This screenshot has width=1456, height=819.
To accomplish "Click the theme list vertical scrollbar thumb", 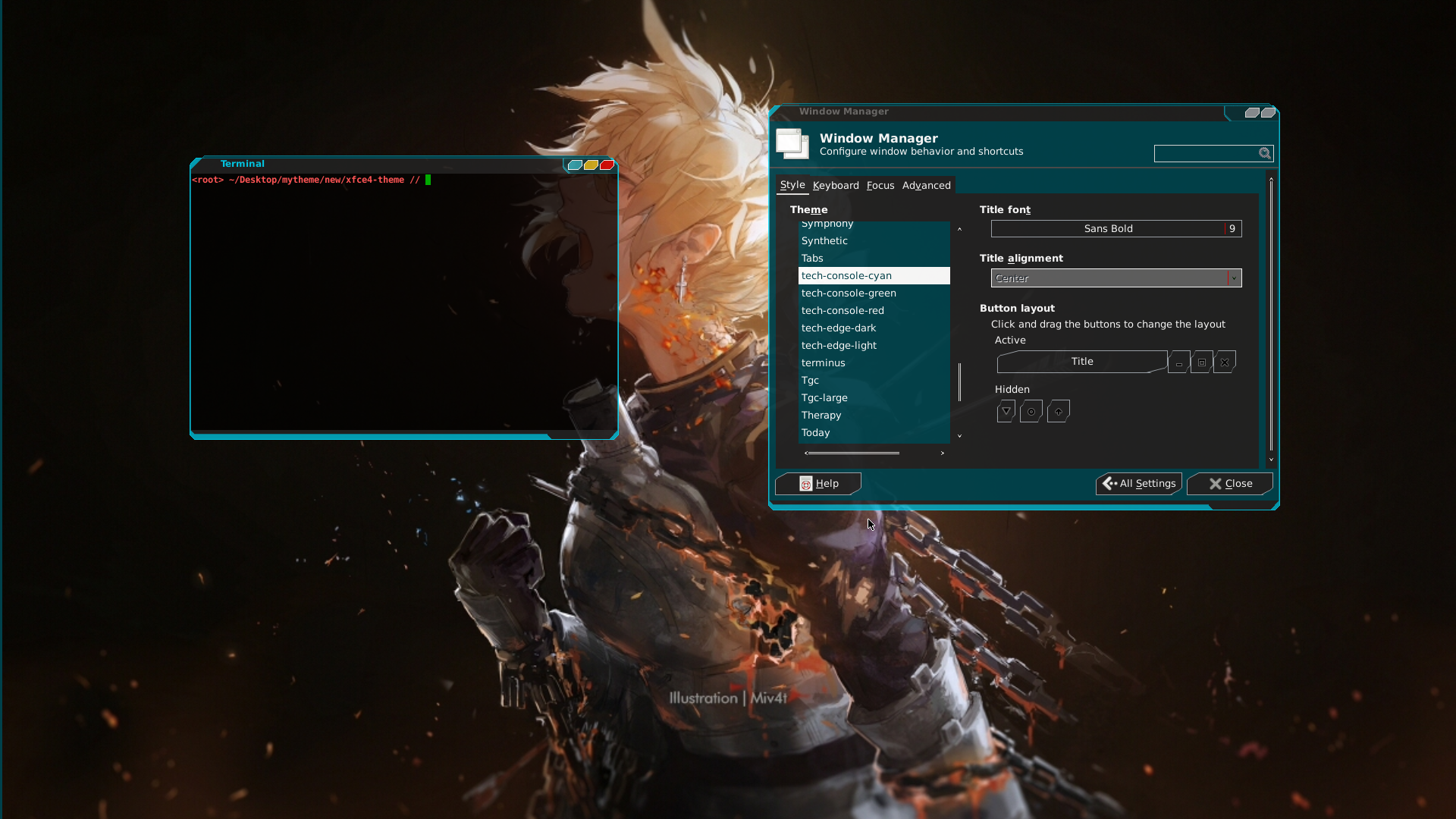I will pyautogui.click(x=959, y=381).
